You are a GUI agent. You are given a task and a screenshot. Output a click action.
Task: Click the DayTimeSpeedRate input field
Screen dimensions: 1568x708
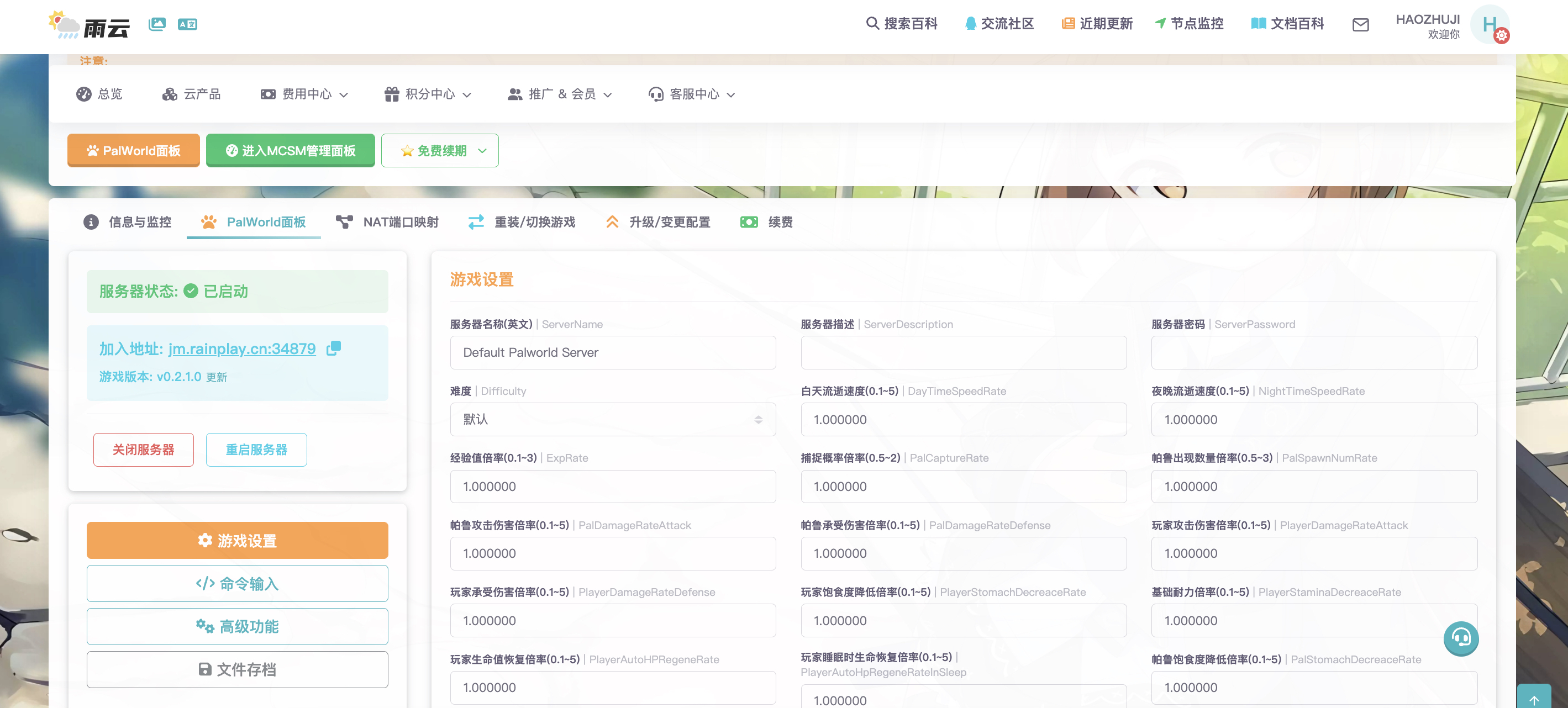click(x=964, y=419)
